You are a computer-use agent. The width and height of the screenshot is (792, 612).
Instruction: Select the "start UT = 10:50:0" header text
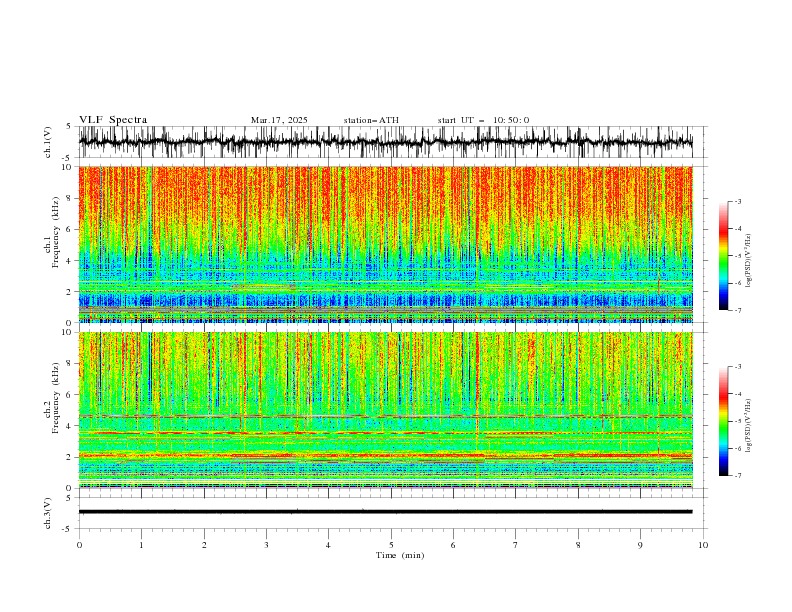[x=483, y=120]
